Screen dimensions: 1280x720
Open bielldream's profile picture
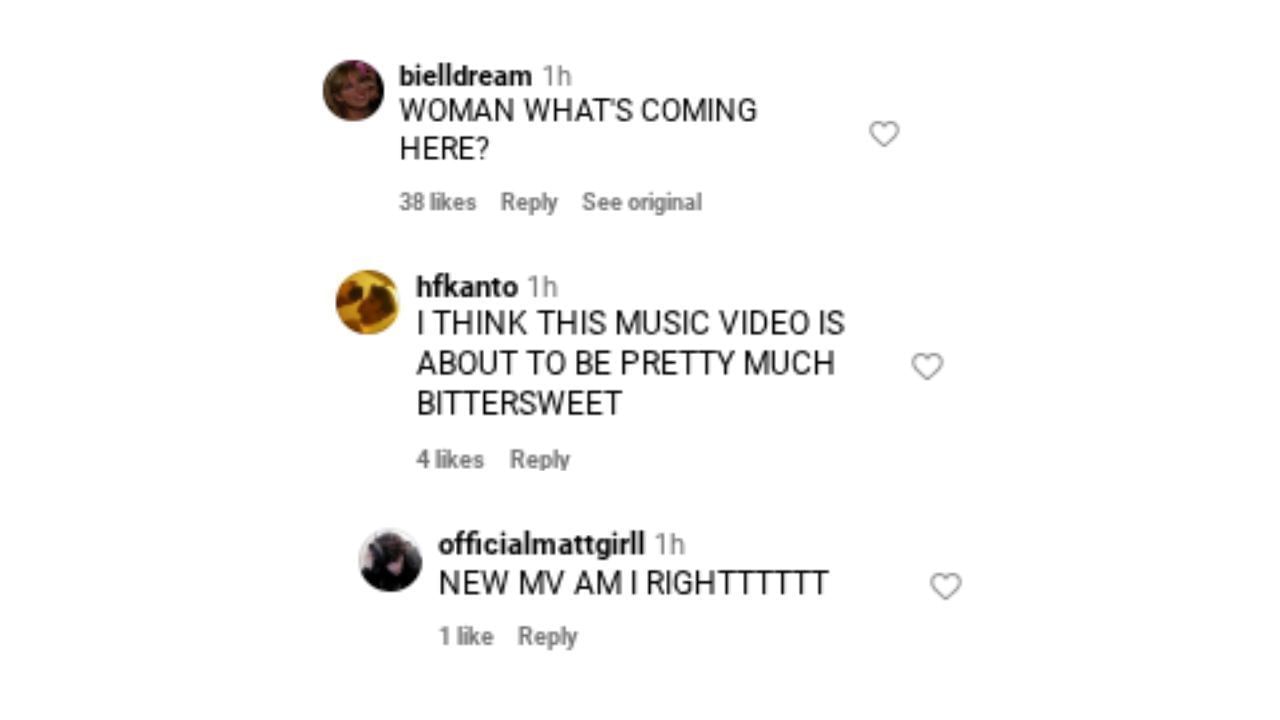pyautogui.click(x=353, y=90)
